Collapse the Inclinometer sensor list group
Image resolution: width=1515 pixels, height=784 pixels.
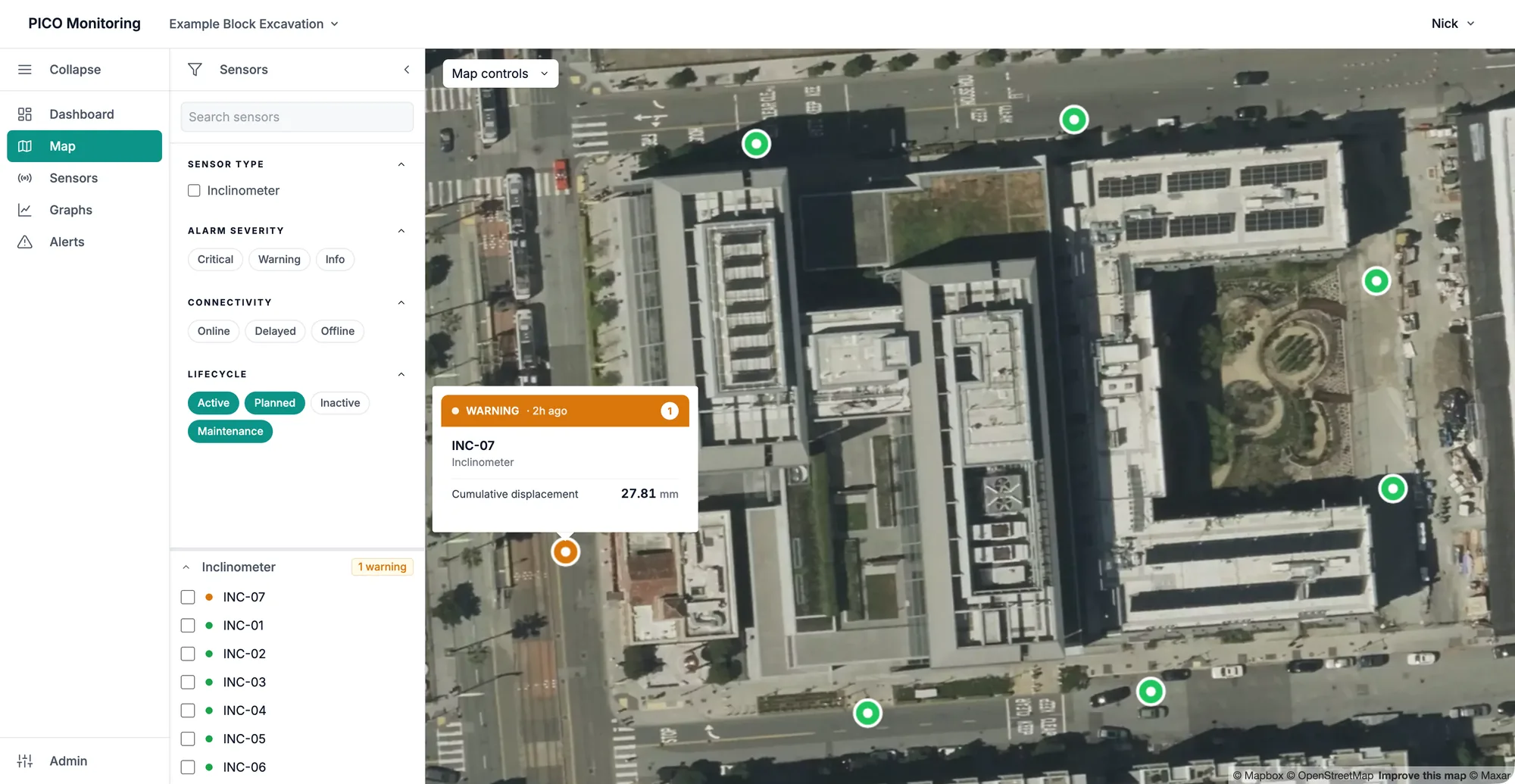pos(186,567)
